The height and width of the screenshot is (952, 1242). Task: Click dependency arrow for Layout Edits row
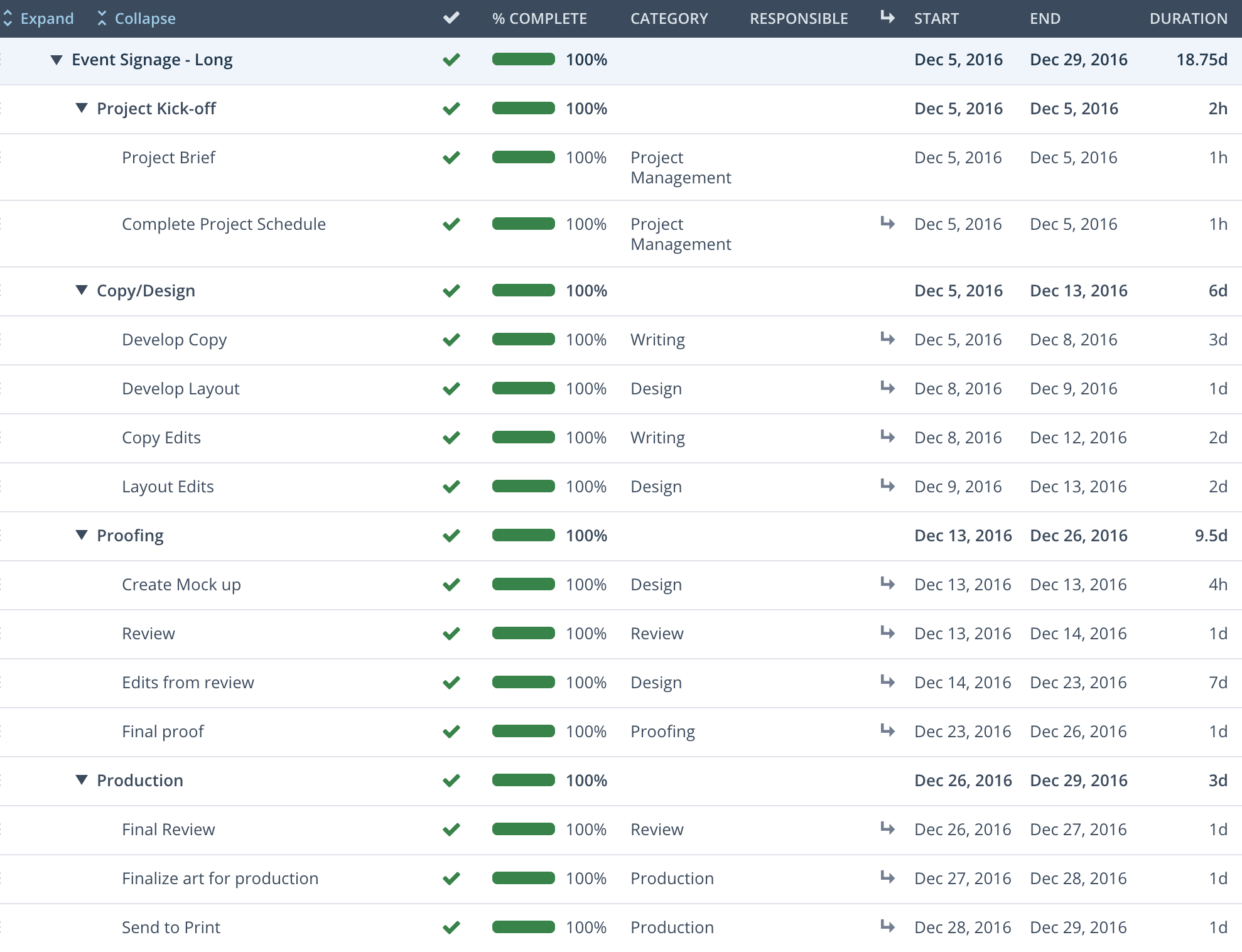click(887, 485)
